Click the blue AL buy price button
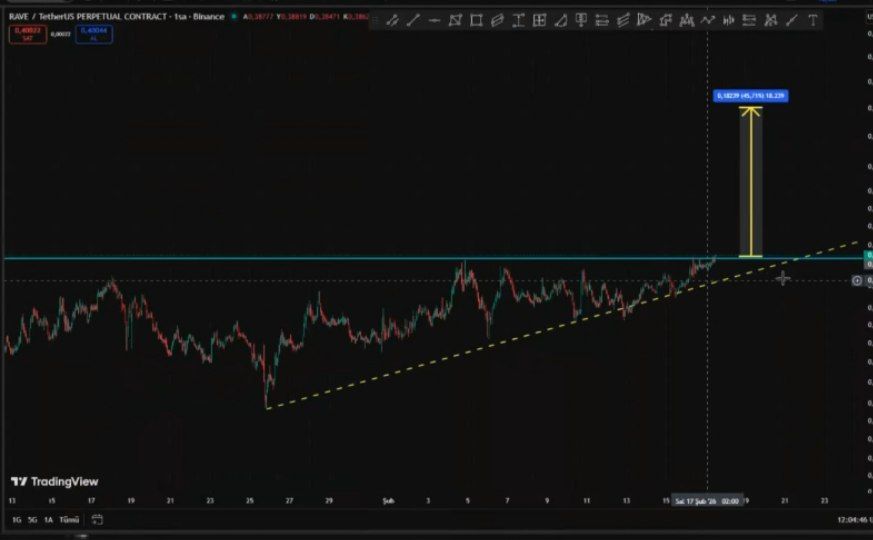The width and height of the screenshot is (873, 540). (x=94, y=34)
